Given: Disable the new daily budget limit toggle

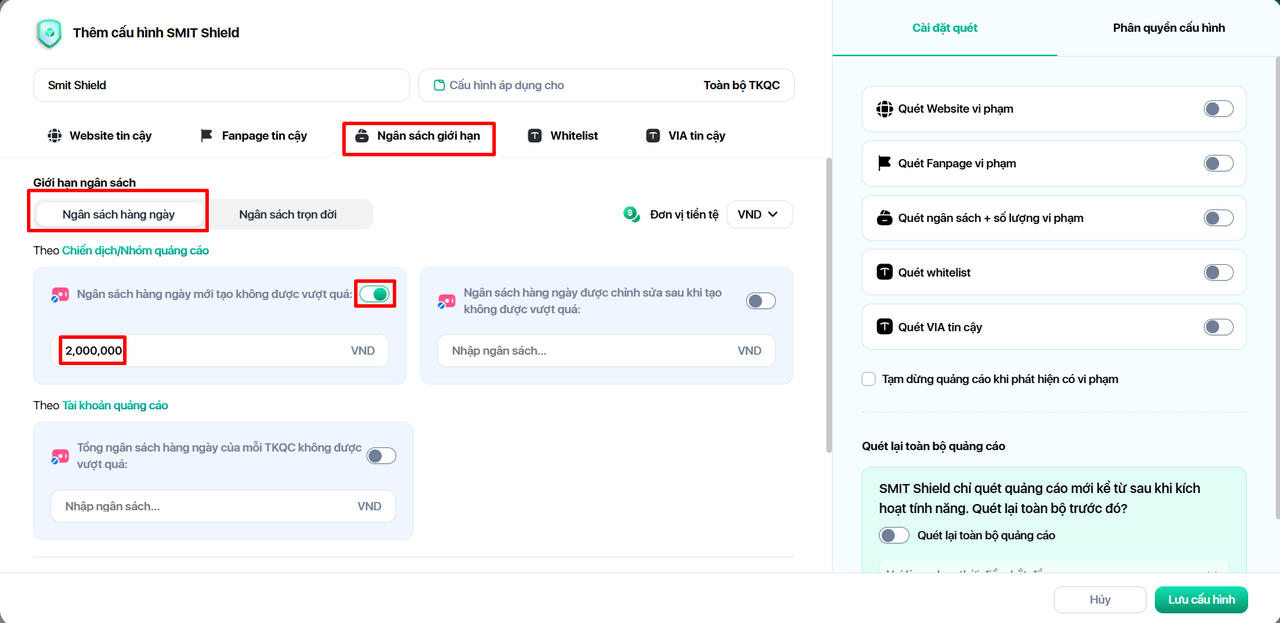Looking at the screenshot, I should coord(376,294).
